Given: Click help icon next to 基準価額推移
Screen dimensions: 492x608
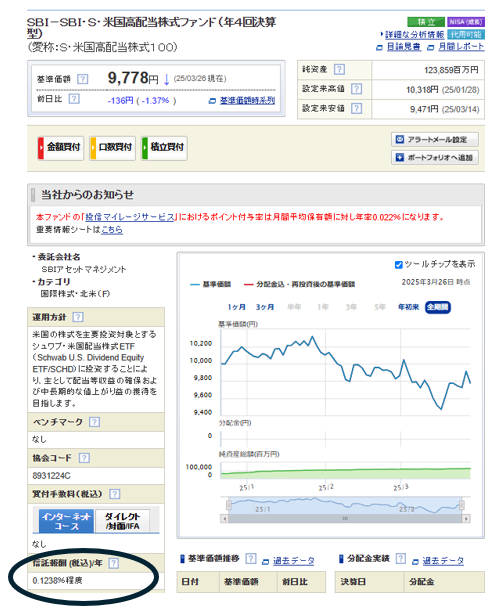Looking at the screenshot, I should tap(251, 559).
